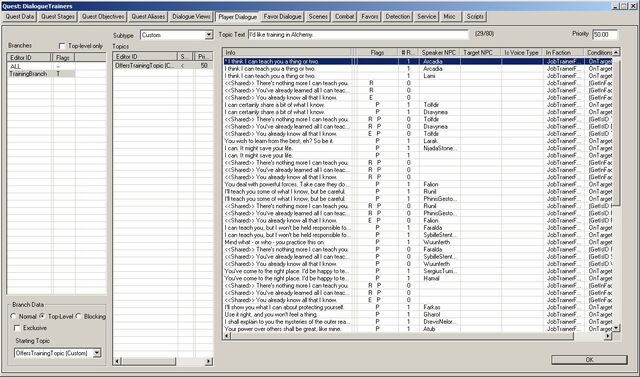Select the 'Your power over others' row
Image resolution: width=640 pixels, height=377 pixels.
418,329
